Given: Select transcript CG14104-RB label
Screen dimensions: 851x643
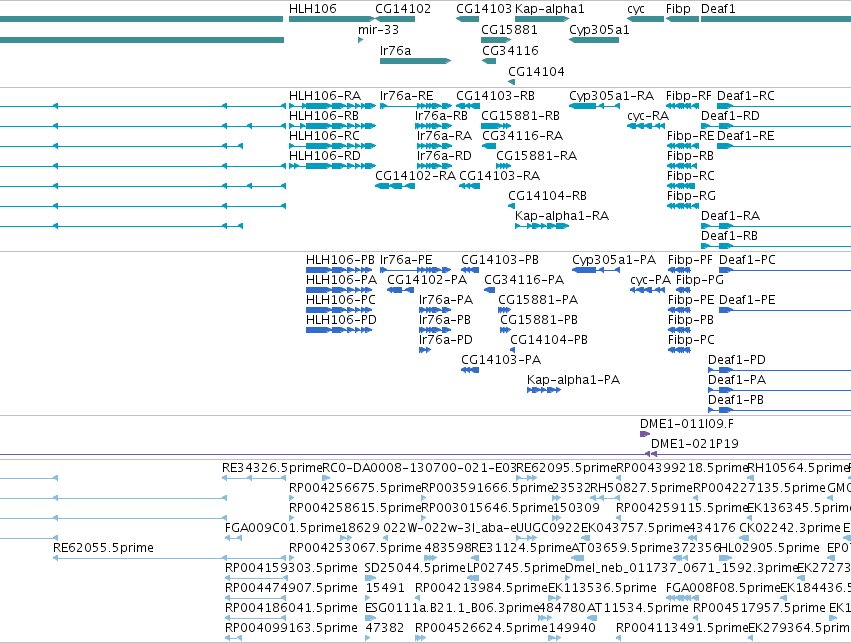Looking at the screenshot, I should click(547, 196).
